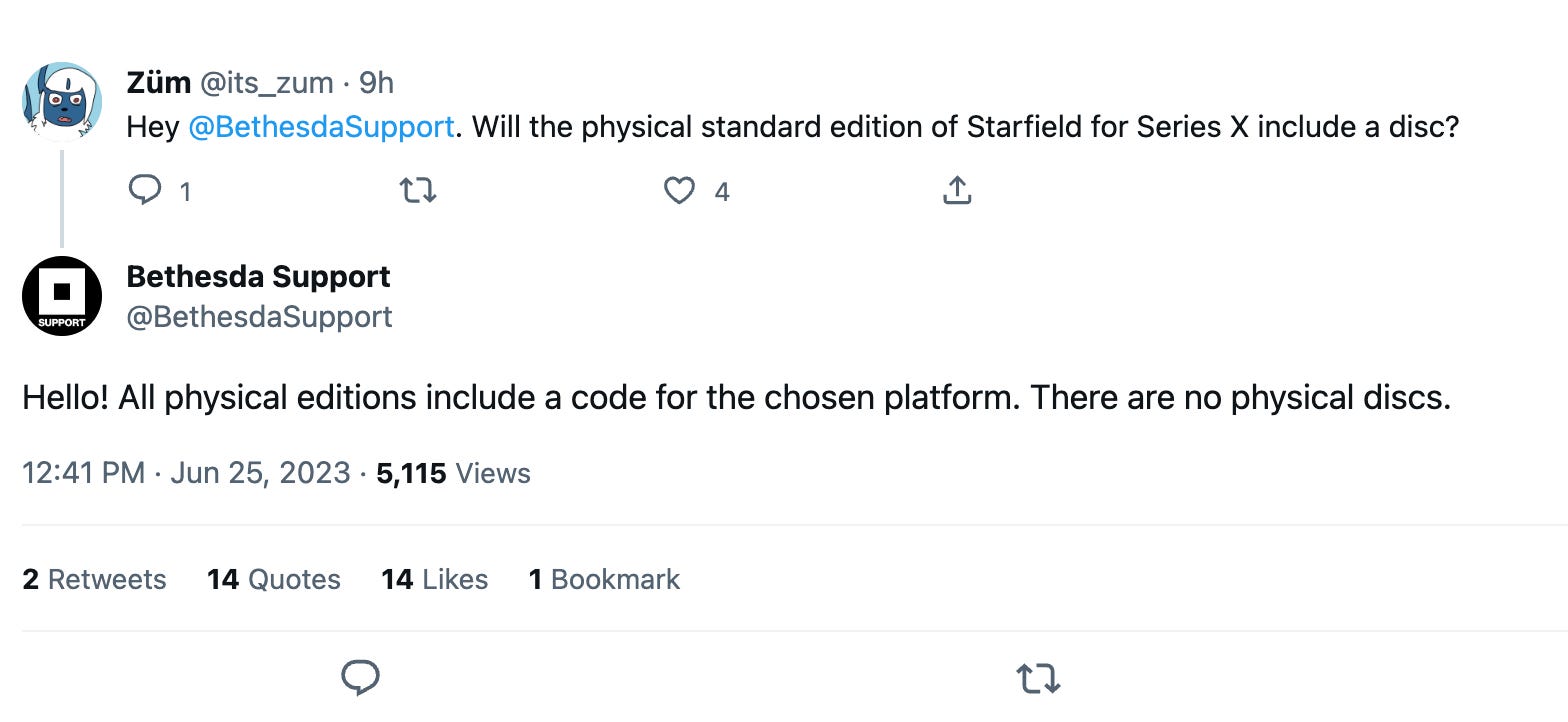Open the gray @BethesdaSupport handle below the name
This screenshot has width=1568, height=722.
coord(259,317)
